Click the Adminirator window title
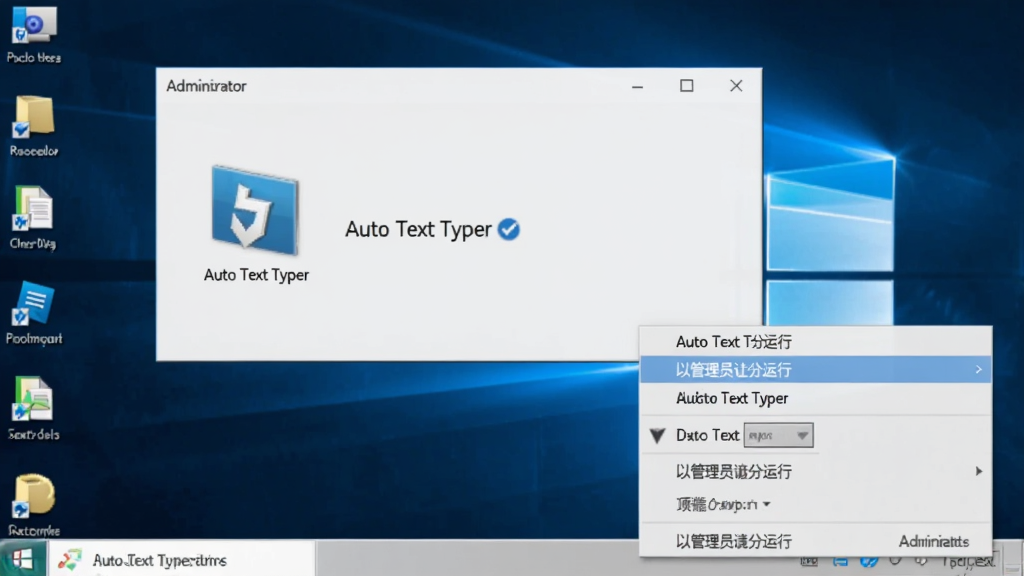The height and width of the screenshot is (576, 1024). coord(206,86)
